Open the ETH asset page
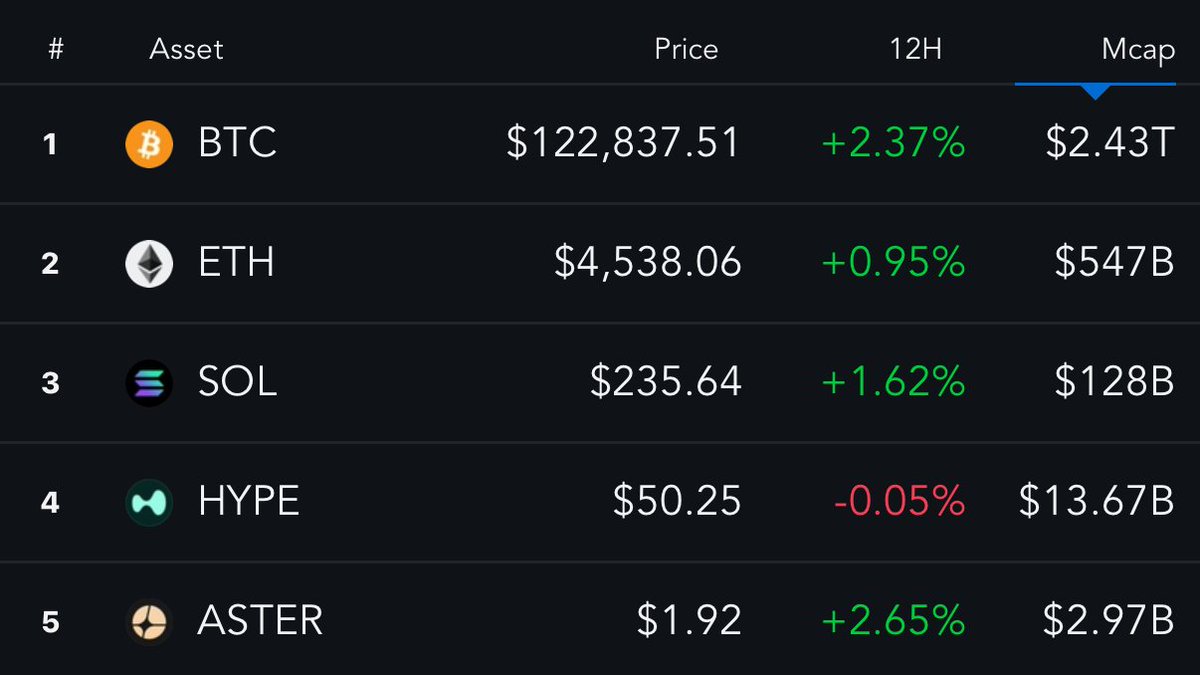The height and width of the screenshot is (675, 1200). (236, 263)
